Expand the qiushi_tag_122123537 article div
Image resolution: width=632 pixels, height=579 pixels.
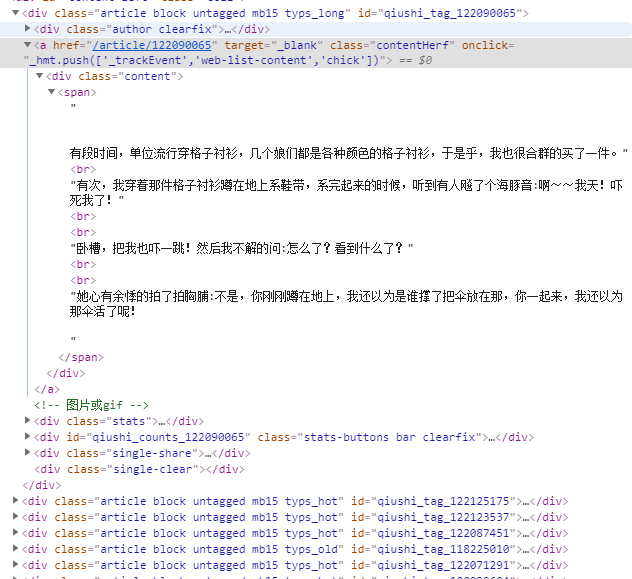coord(15,517)
